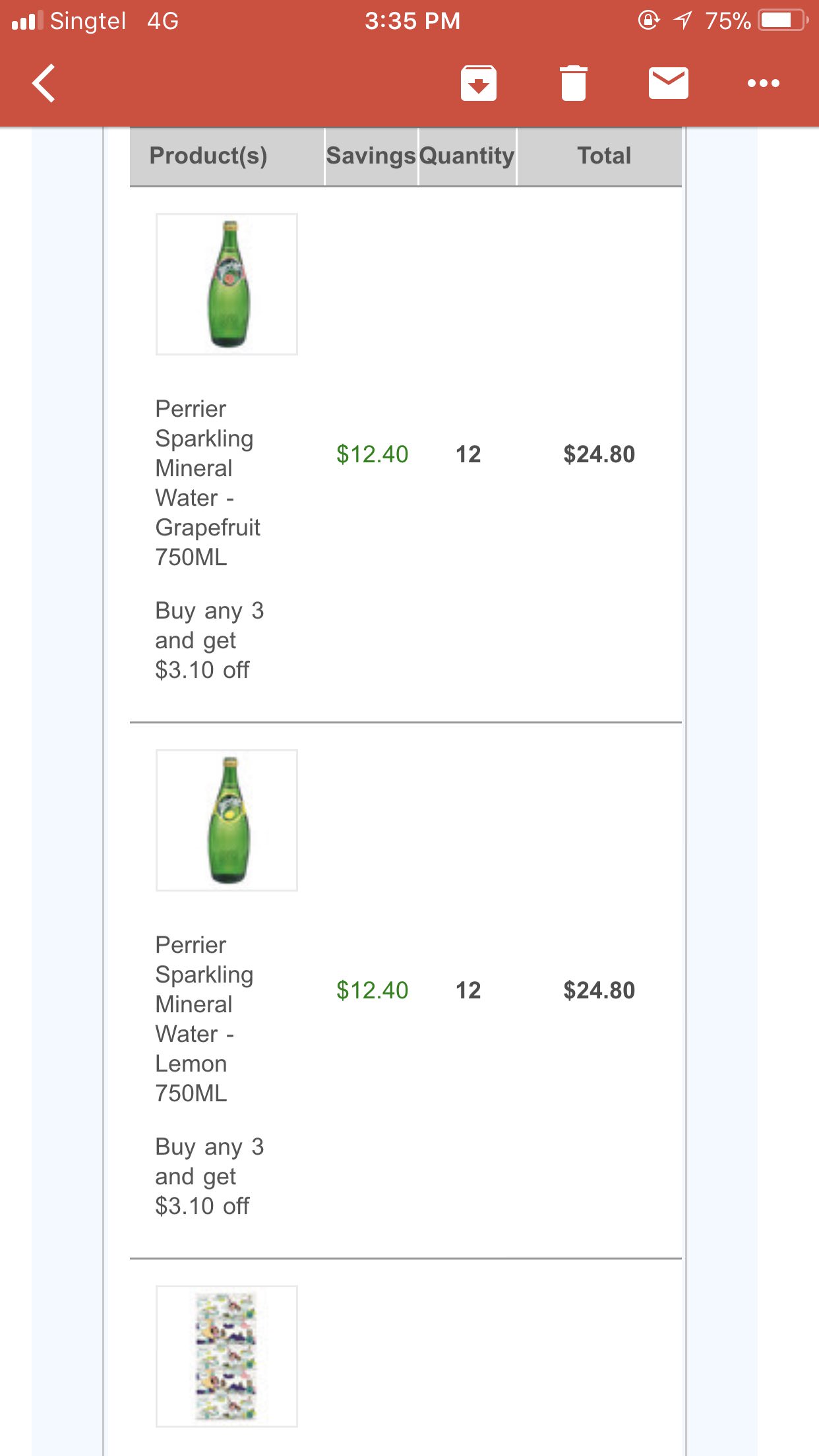
Task: Tap the 3:35 PM clock in status bar
Action: (x=412, y=20)
